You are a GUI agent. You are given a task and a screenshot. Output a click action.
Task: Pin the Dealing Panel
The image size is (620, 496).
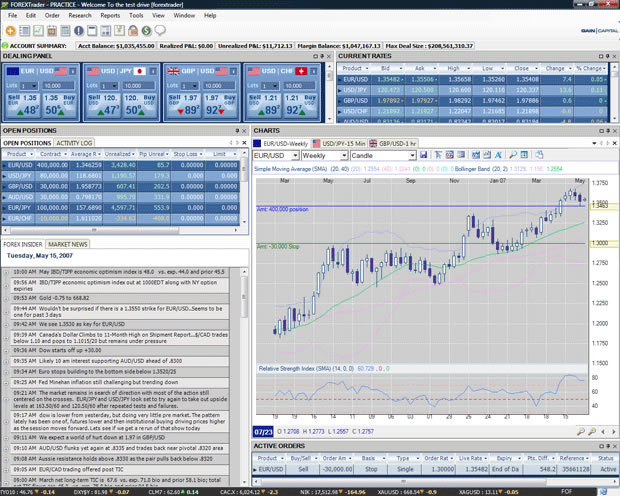(x=322, y=57)
